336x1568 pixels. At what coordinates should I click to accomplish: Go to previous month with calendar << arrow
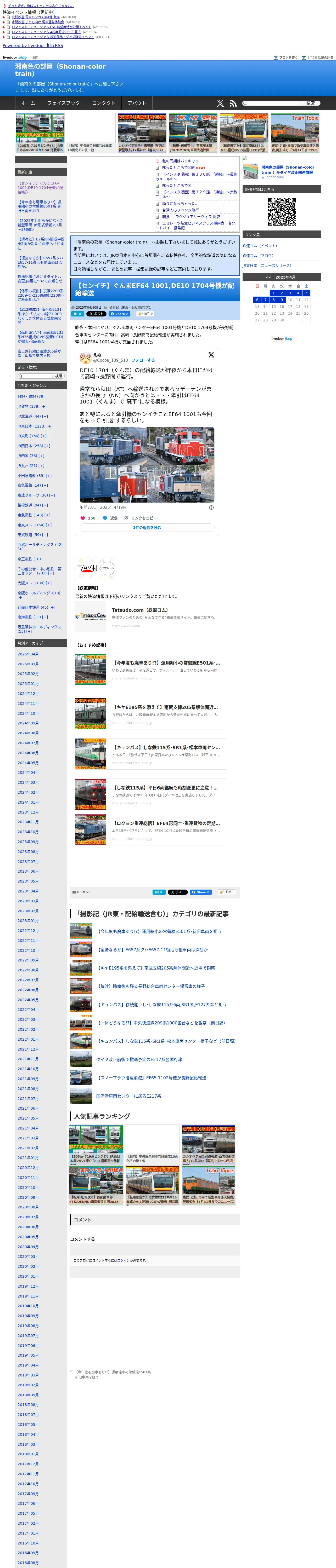tap(268, 277)
